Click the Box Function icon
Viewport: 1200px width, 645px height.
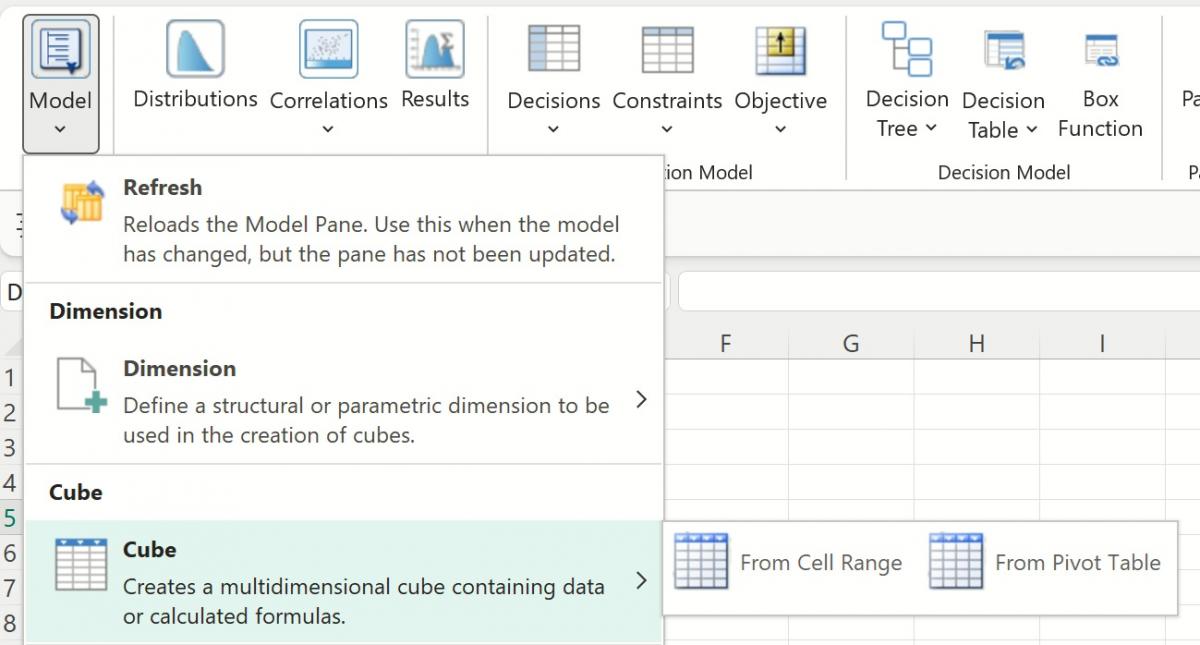coord(1100,50)
